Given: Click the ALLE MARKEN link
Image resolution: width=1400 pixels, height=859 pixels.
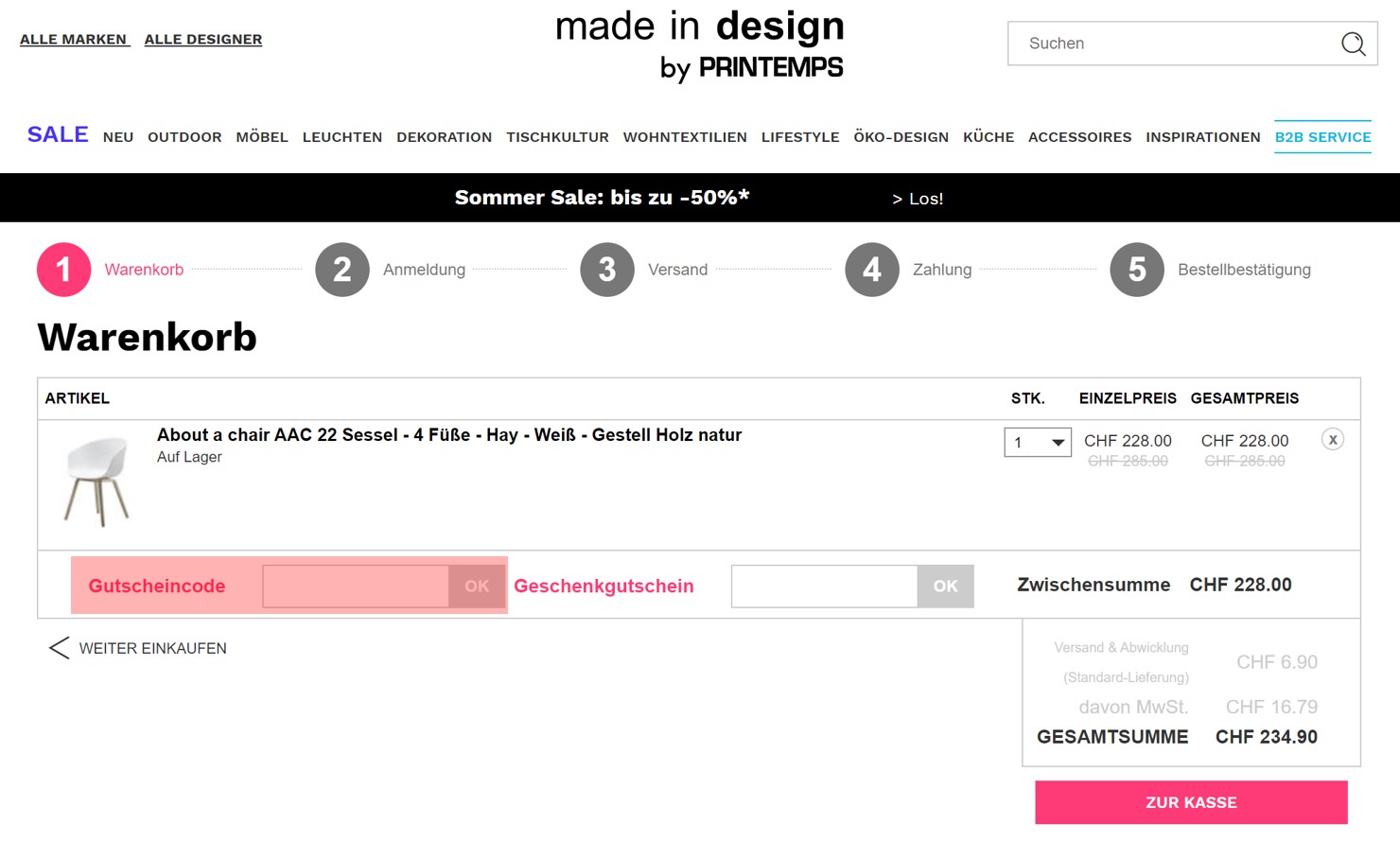Looking at the screenshot, I should tap(74, 40).
